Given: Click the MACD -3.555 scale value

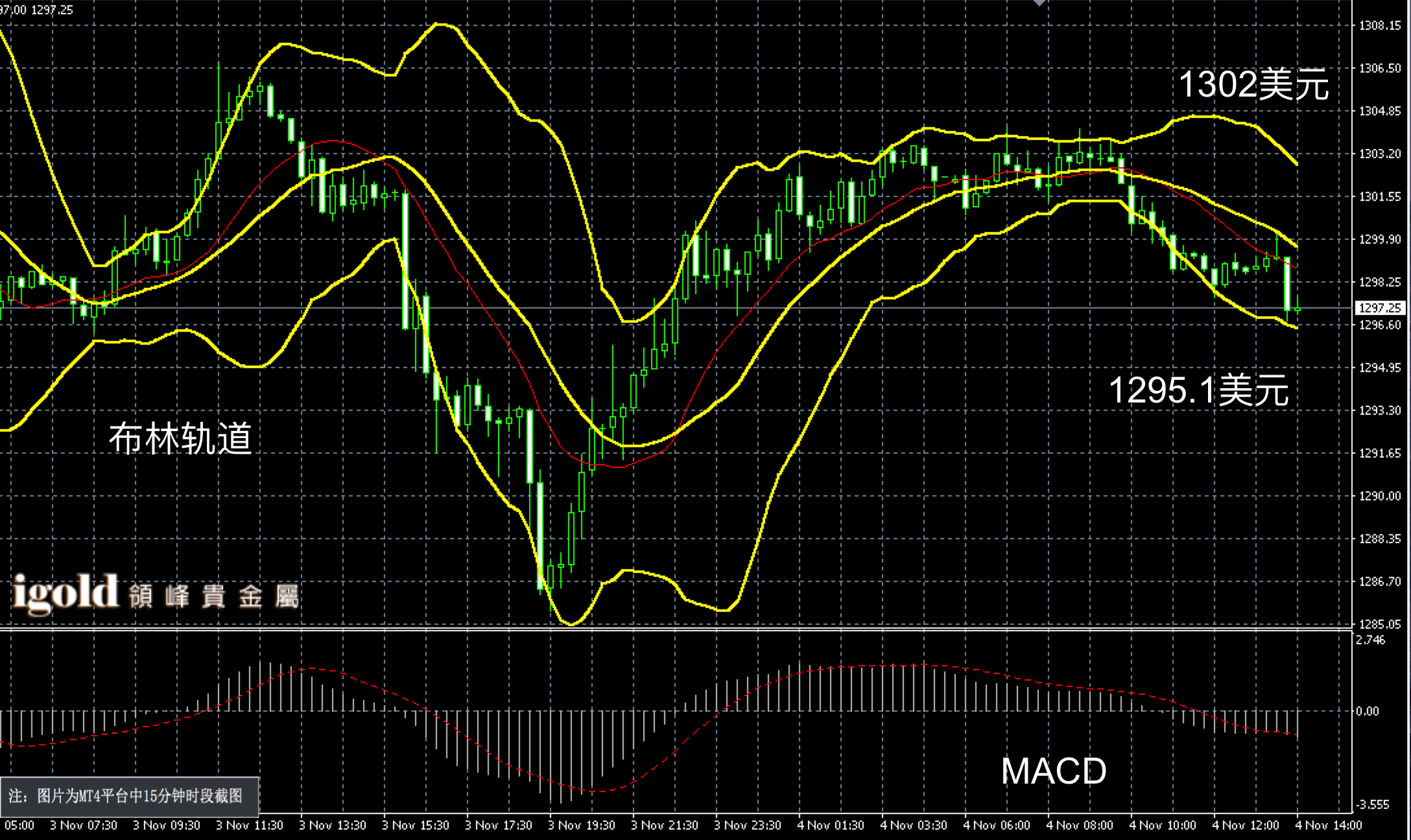Looking at the screenshot, I should [1371, 805].
